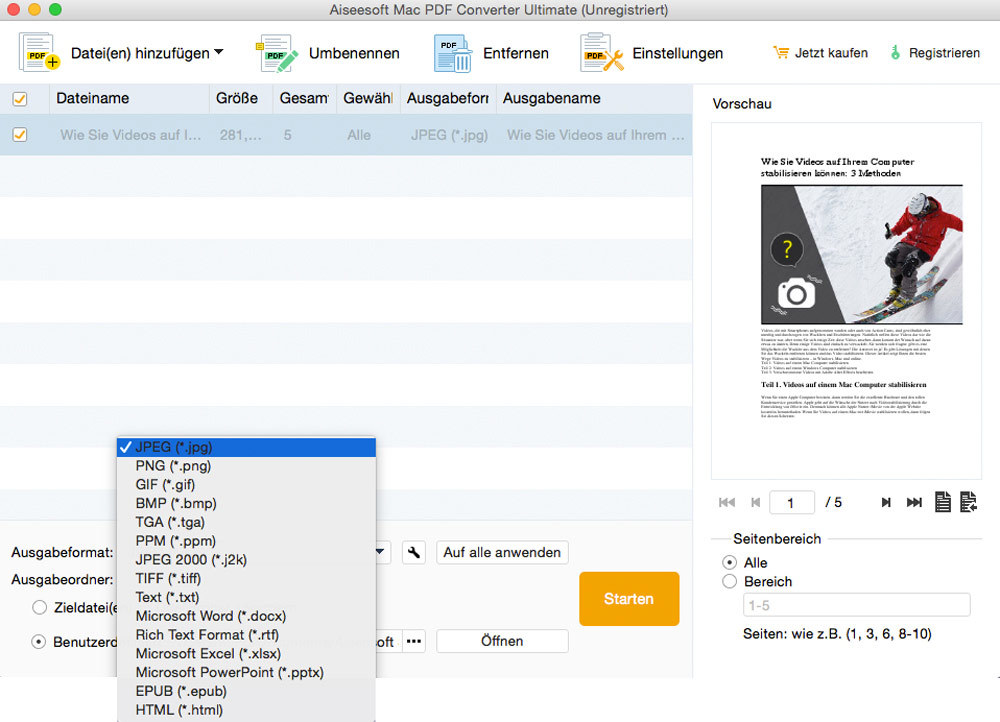1000x722 pixels.
Task: Click the Entfernen toolbar label
Action: coord(515,54)
